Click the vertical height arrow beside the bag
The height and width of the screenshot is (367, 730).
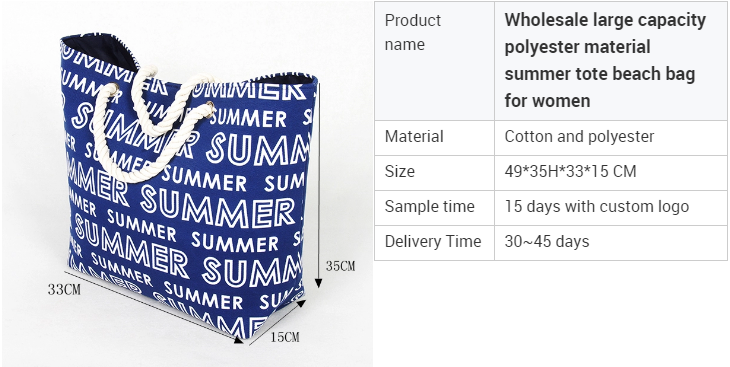pos(318,185)
